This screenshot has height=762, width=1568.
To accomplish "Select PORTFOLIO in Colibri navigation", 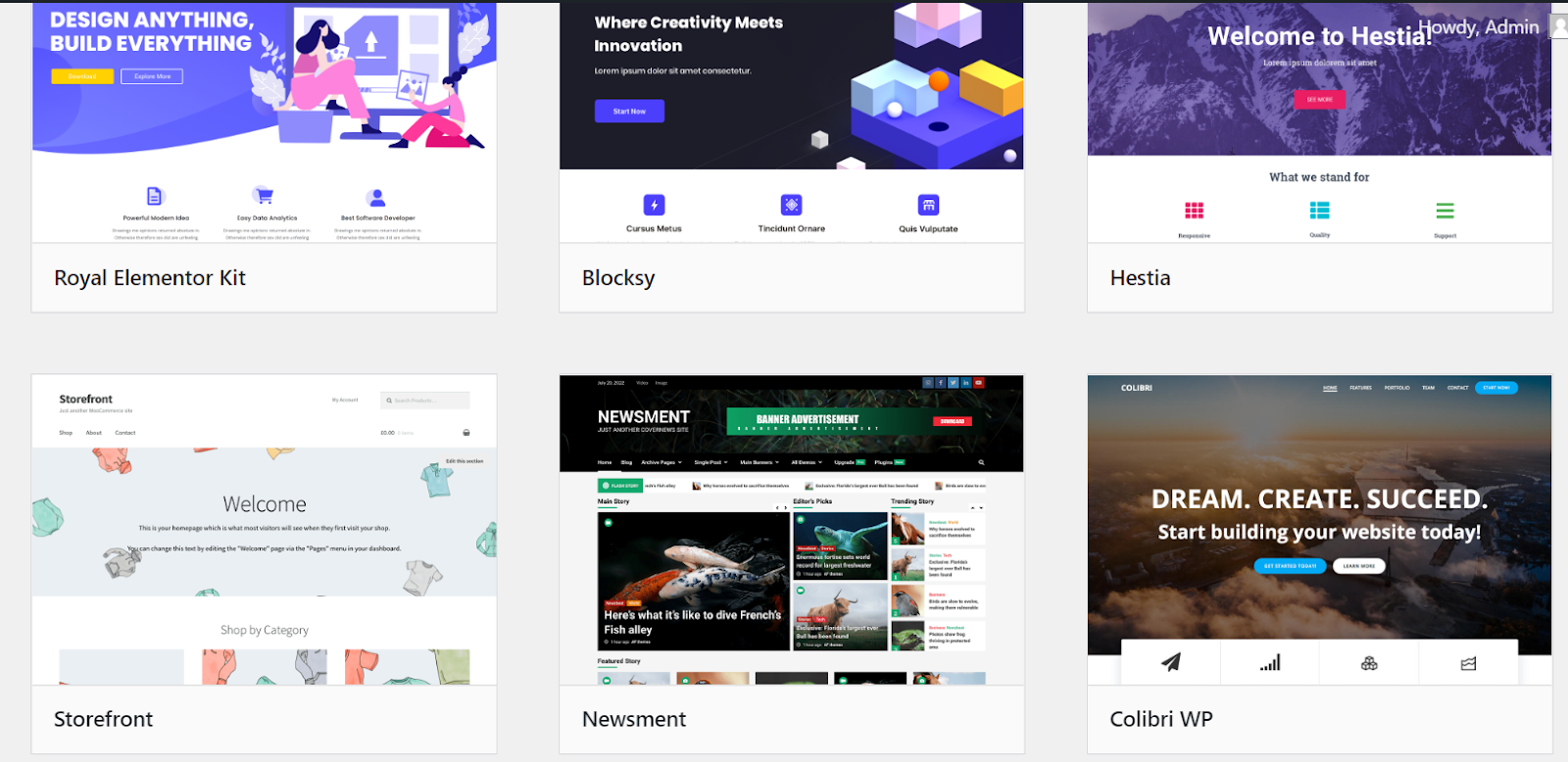I will [x=1396, y=388].
